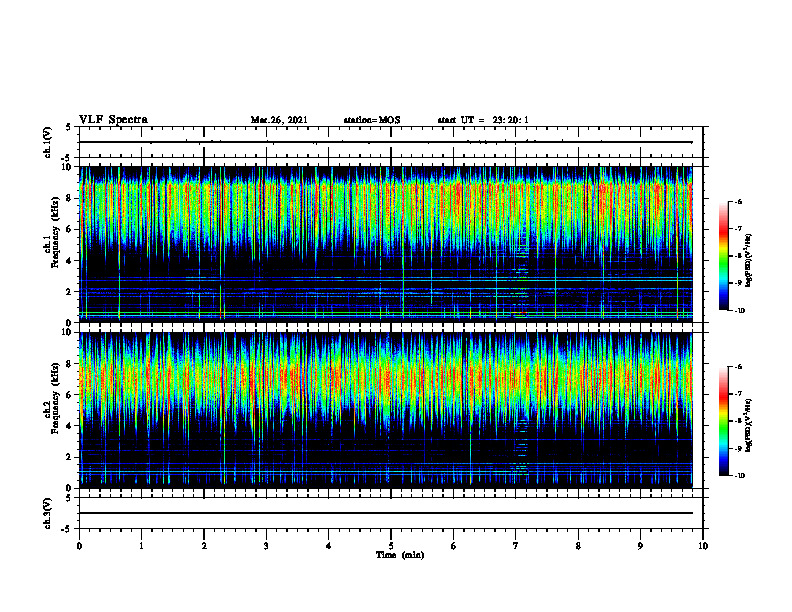Click time axis tick label "7"
The image size is (792, 612).
point(516,546)
